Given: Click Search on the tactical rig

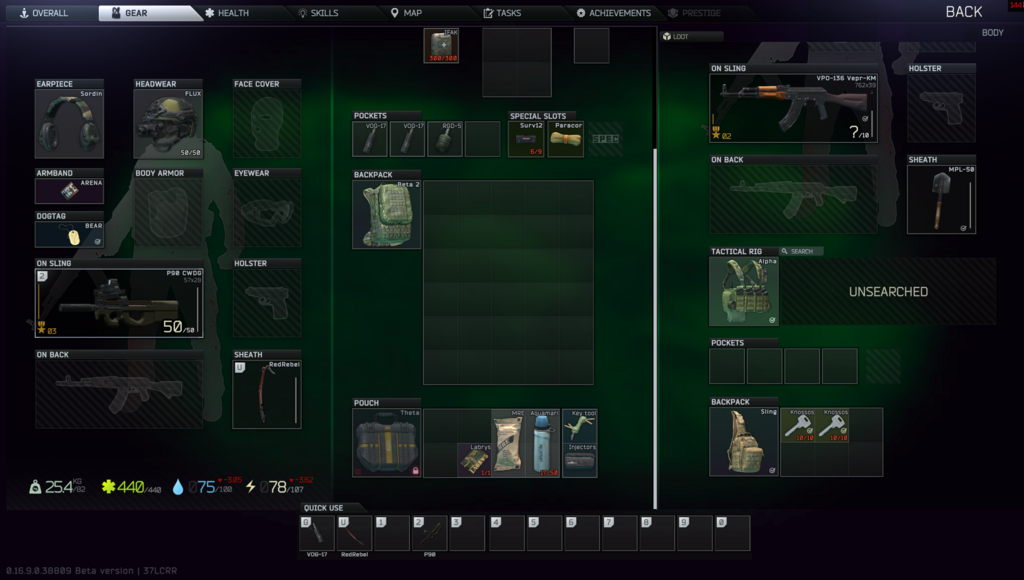Looking at the screenshot, I should pos(801,251).
